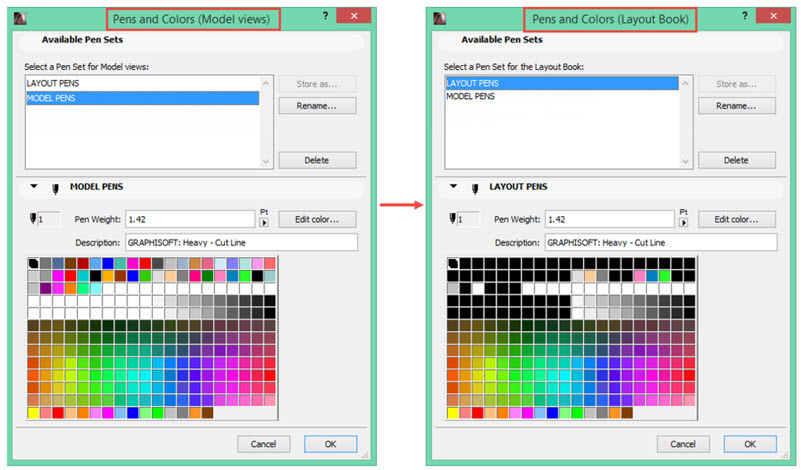Screen dimensions: 801x470
Task: Click Delete in Layout Book dialog
Action: [x=737, y=160]
